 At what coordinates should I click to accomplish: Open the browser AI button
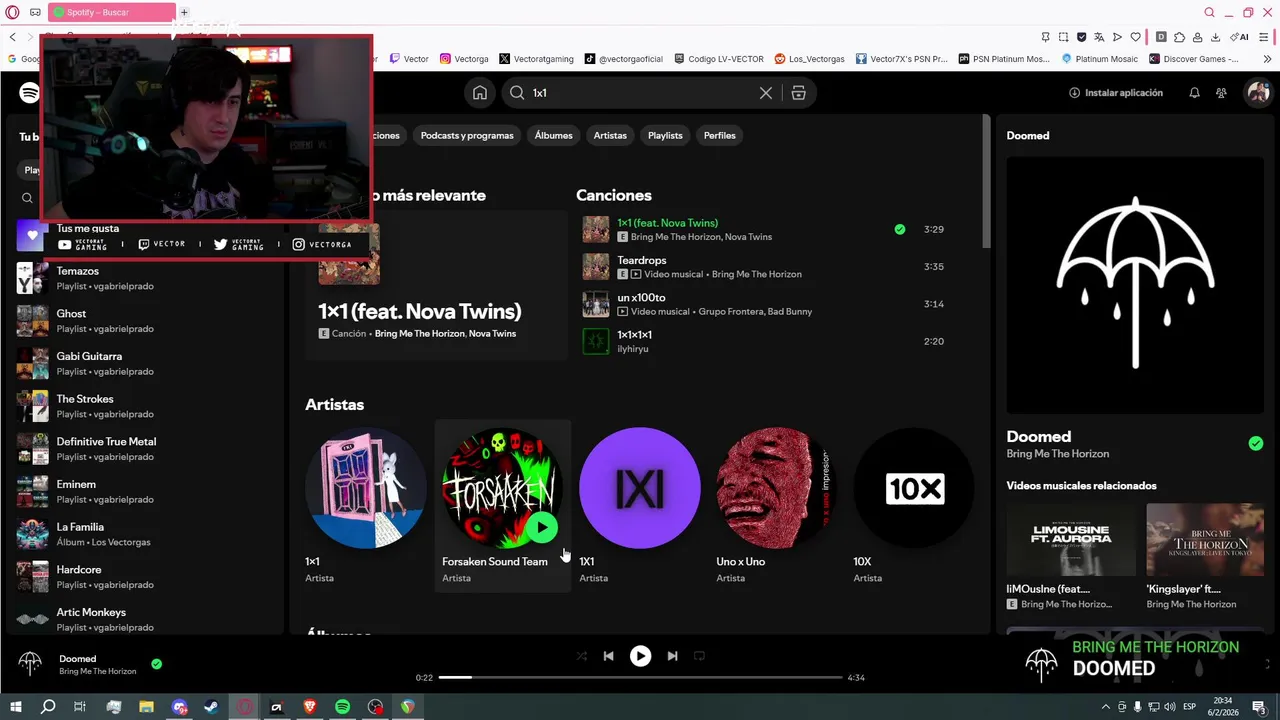click(1240, 37)
